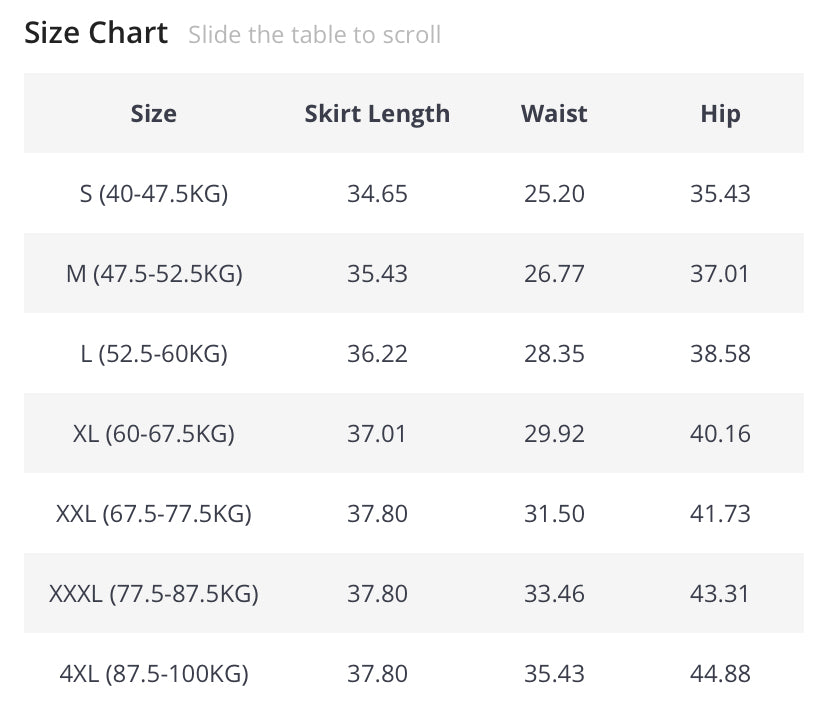
Task: Click the XXXL (77.5-87.5KG) size cell
Action: [x=154, y=593]
